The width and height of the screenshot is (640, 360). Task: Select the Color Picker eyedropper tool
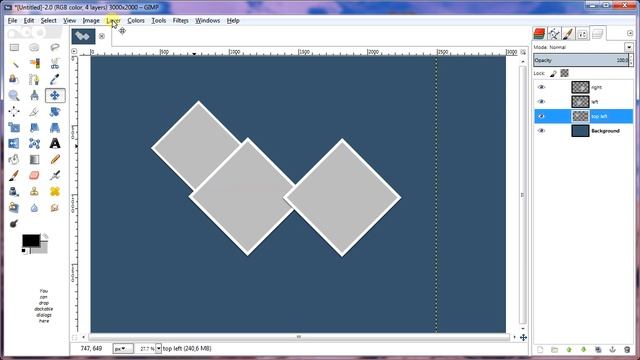point(55,80)
